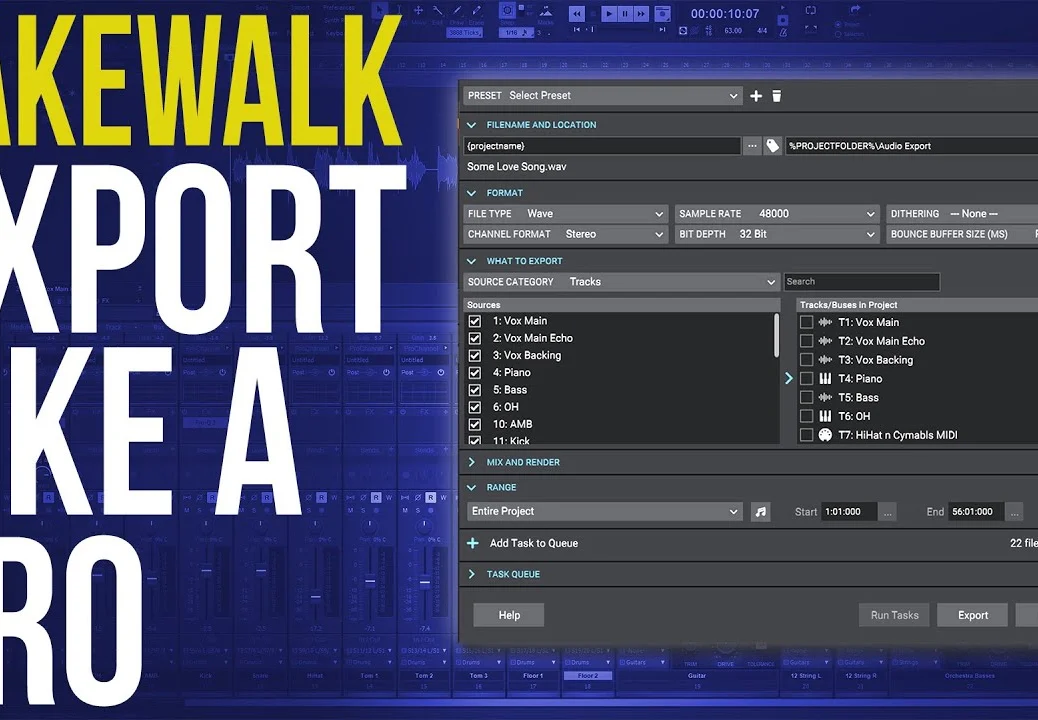Click Add Task to Queue
Screen dimensions: 1038x720
click(522, 543)
